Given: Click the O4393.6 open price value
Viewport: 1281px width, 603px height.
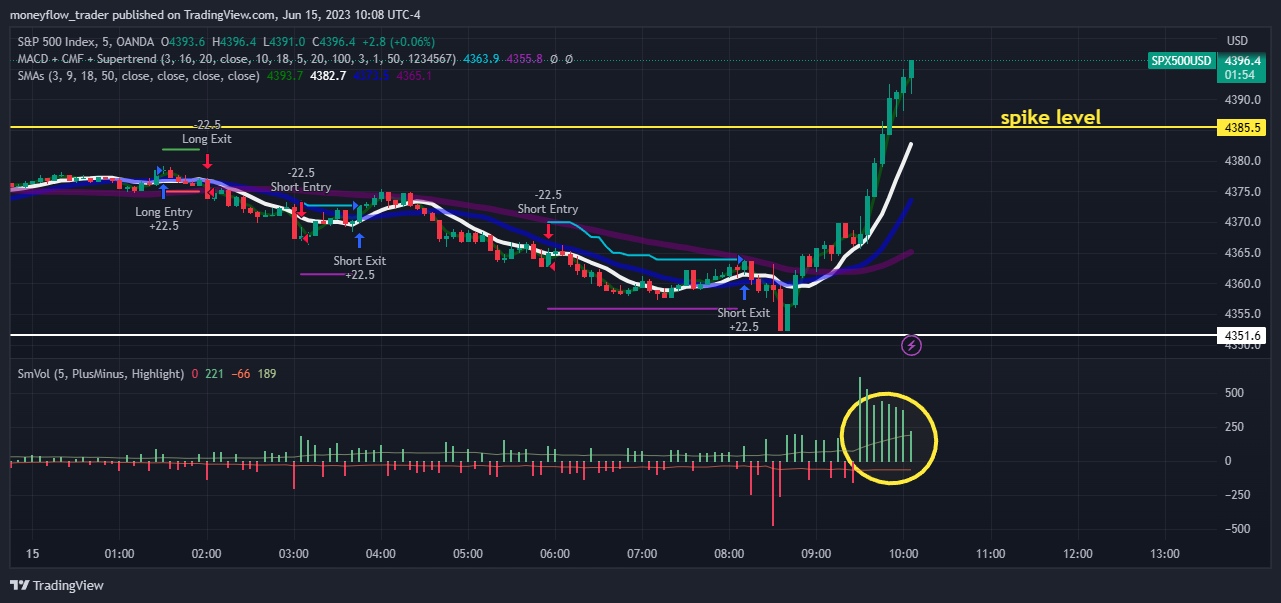Looking at the screenshot, I should (x=181, y=42).
